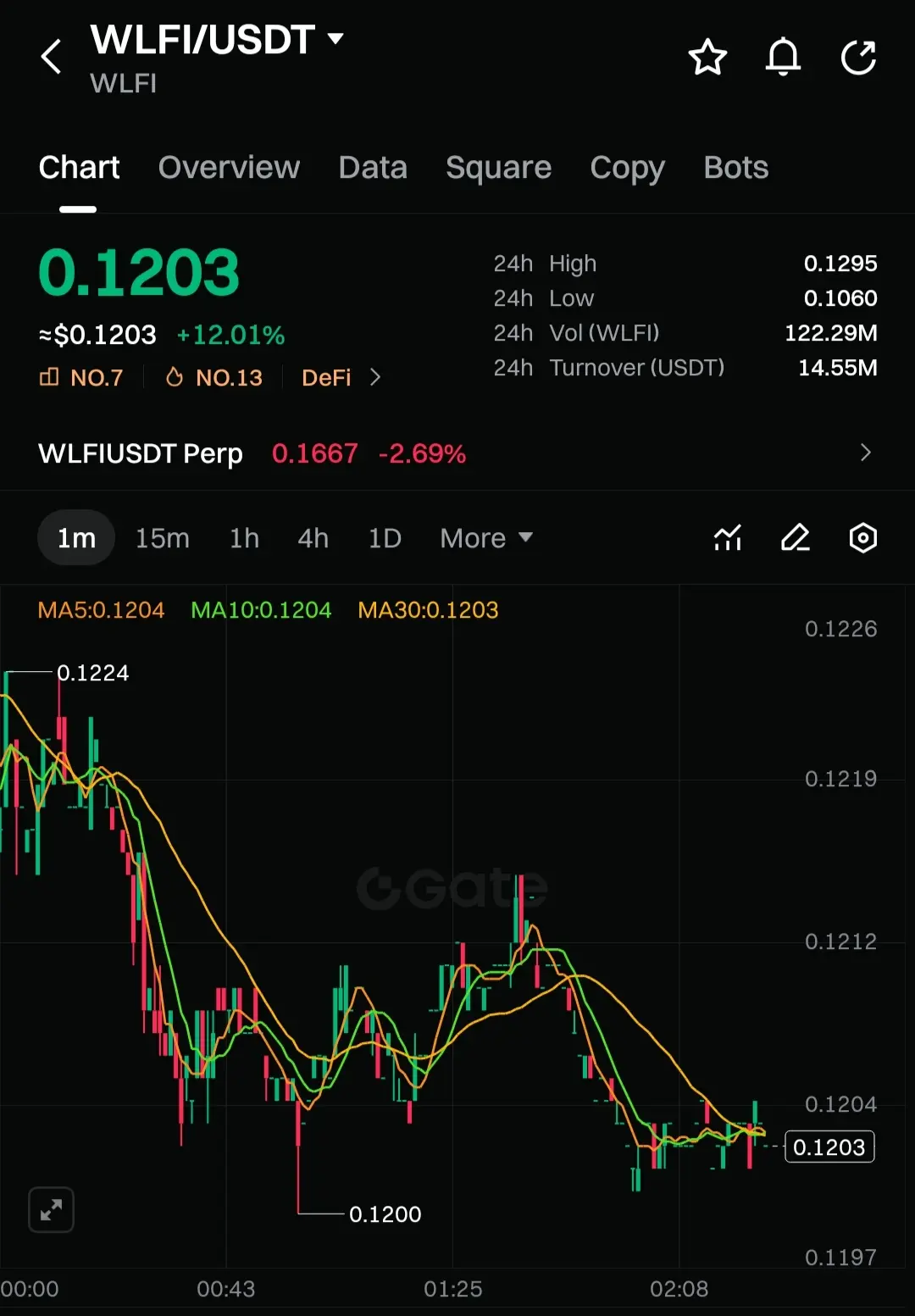Tap the 0.1212 price axis label
Screen dimensions: 915x1316
(x=841, y=941)
